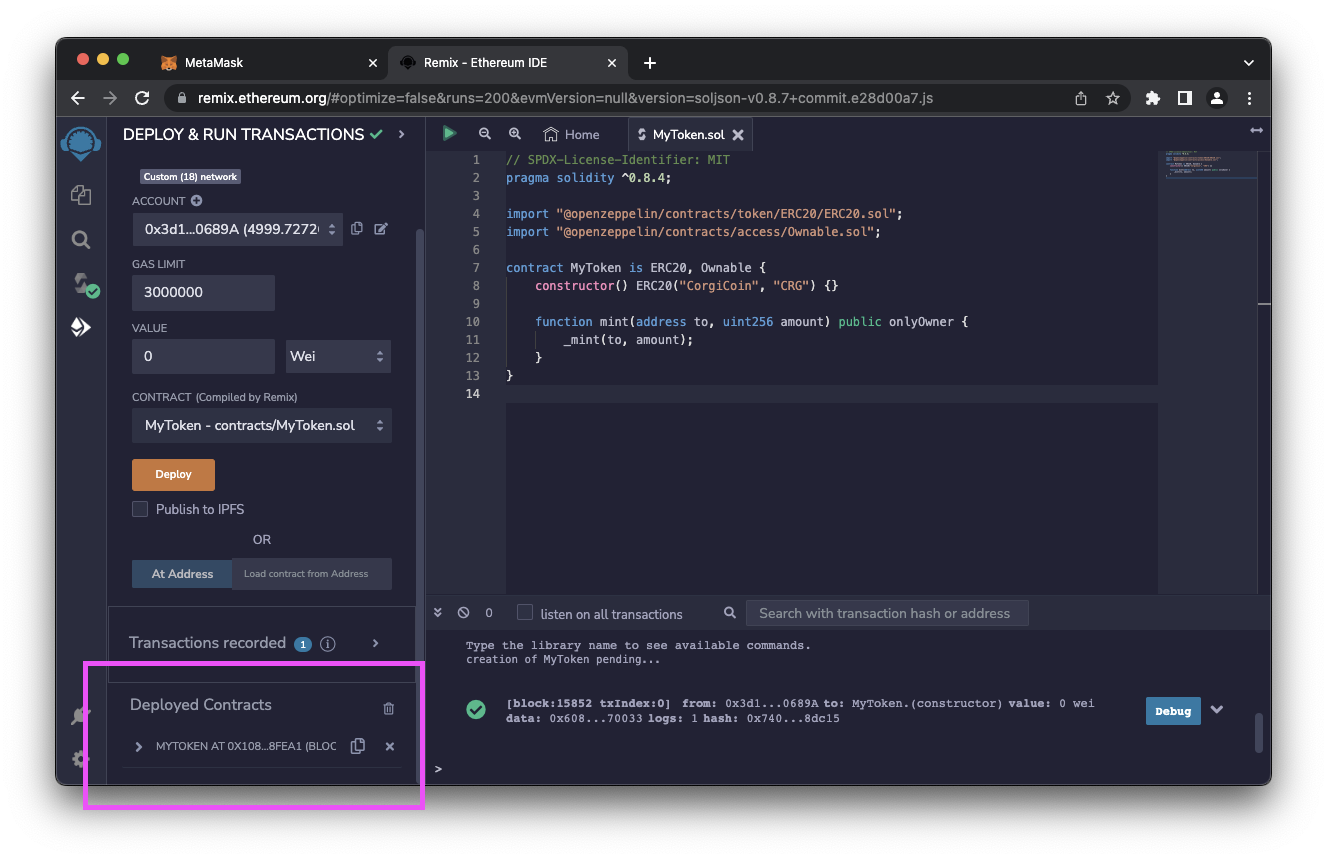The height and width of the screenshot is (859, 1327).
Task: Zoom out the editor font
Action: (485, 133)
